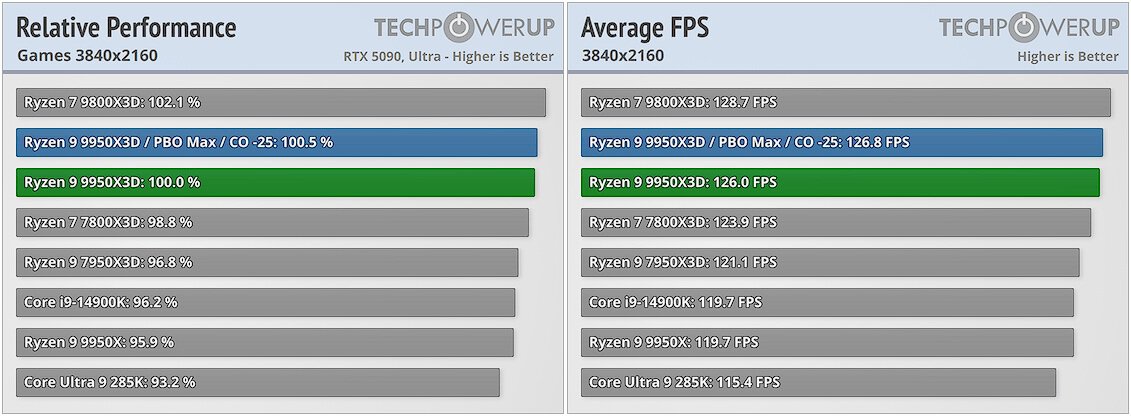This screenshot has width=1131, height=416.
Task: Click the blue 9950X3D PBO Max 126.8 FPS bar
Action: pyautogui.click(x=842, y=143)
